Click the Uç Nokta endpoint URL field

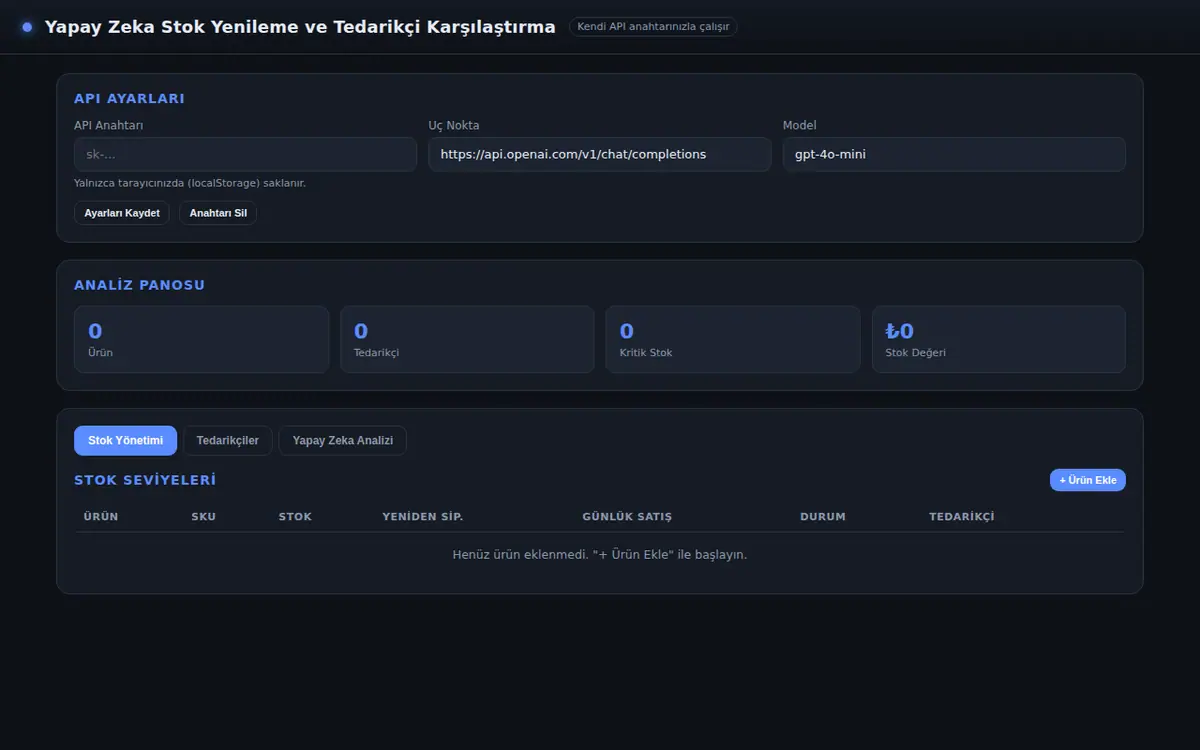pyautogui.click(x=600, y=154)
